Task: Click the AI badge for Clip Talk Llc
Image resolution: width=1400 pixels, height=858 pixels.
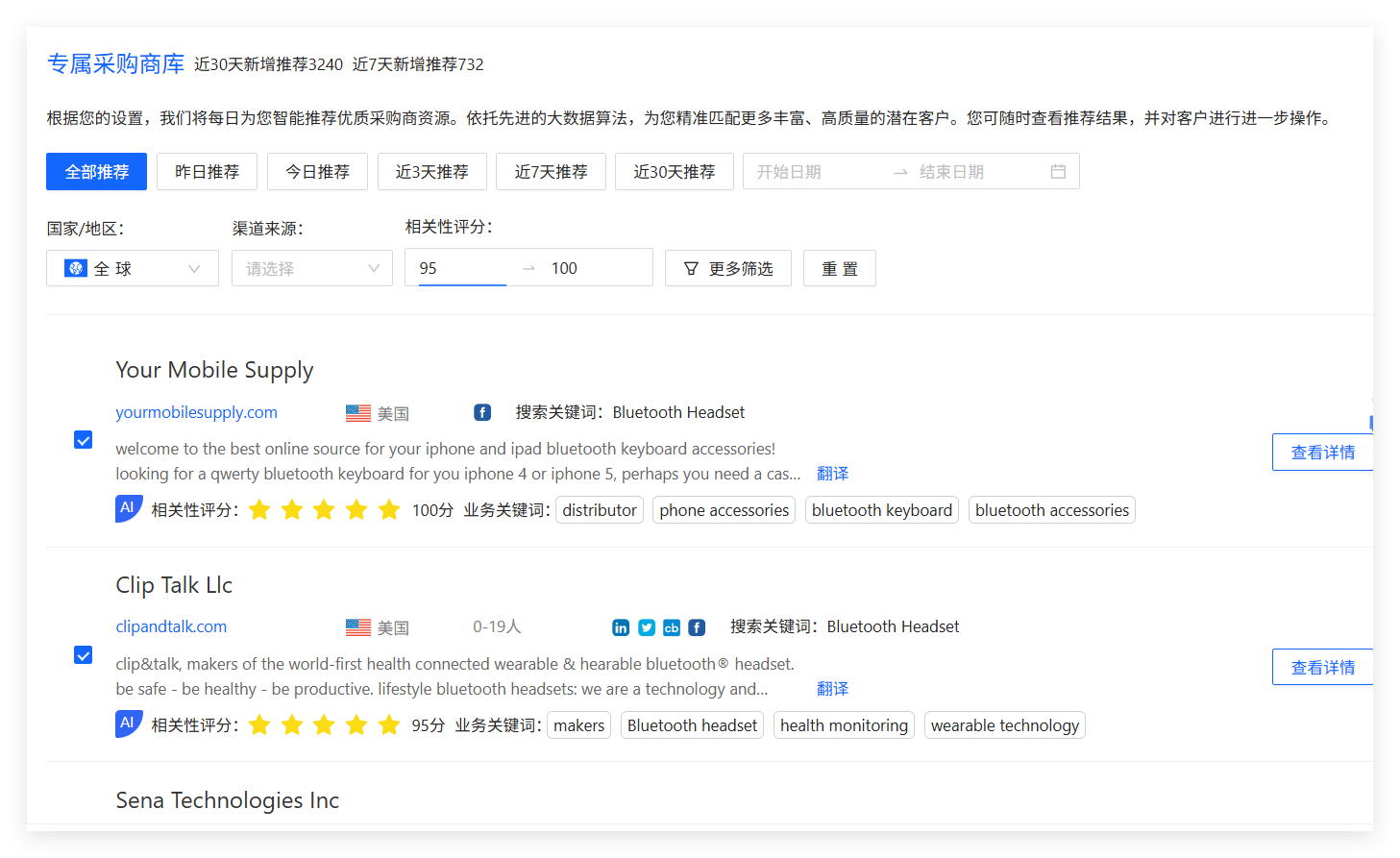Action: [129, 723]
